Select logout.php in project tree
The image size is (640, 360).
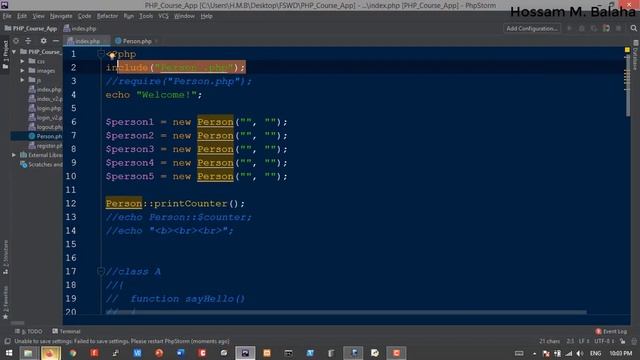pos(45,127)
